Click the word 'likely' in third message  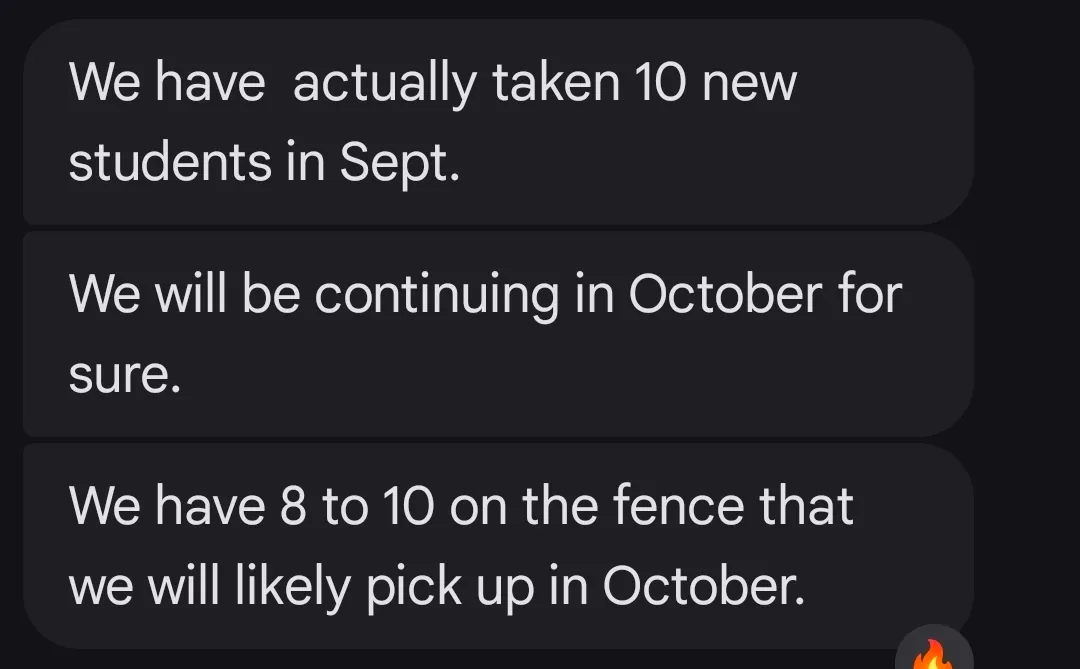(x=291, y=587)
